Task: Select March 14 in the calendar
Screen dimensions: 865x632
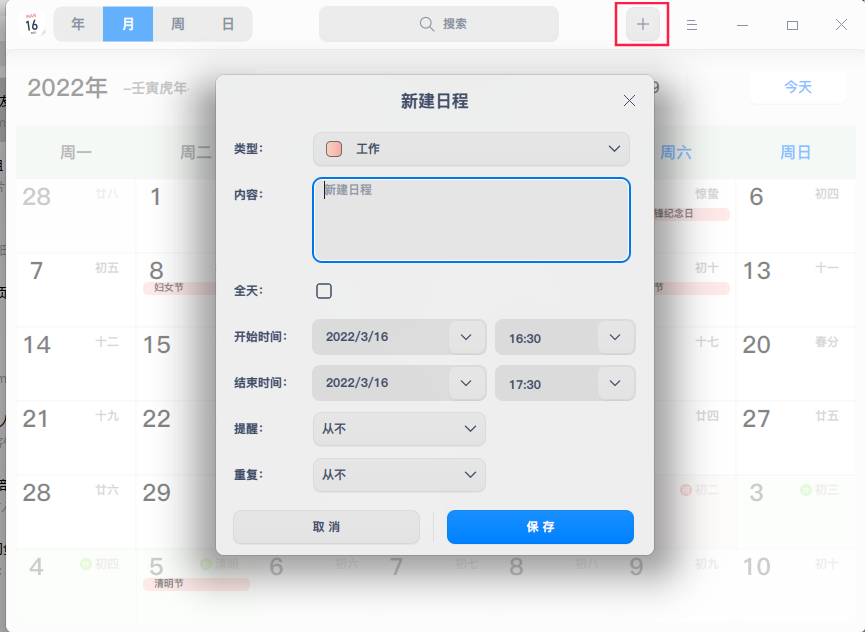Action: click(76, 363)
